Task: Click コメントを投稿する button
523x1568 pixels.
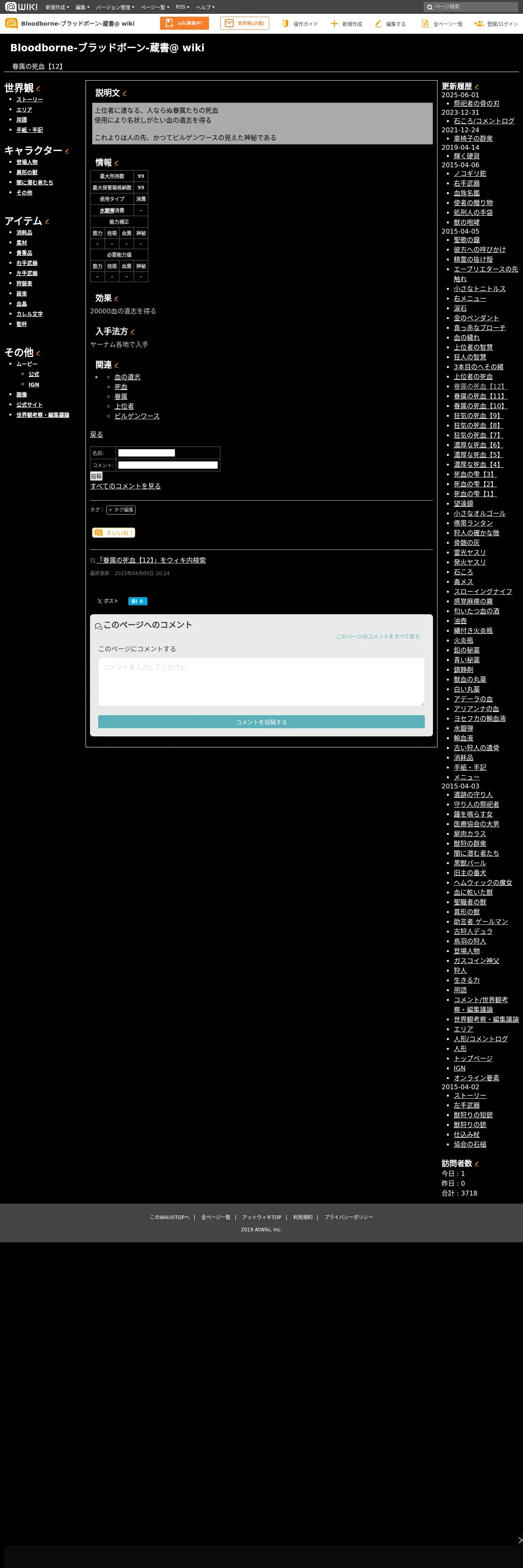Action: pyautogui.click(x=261, y=722)
